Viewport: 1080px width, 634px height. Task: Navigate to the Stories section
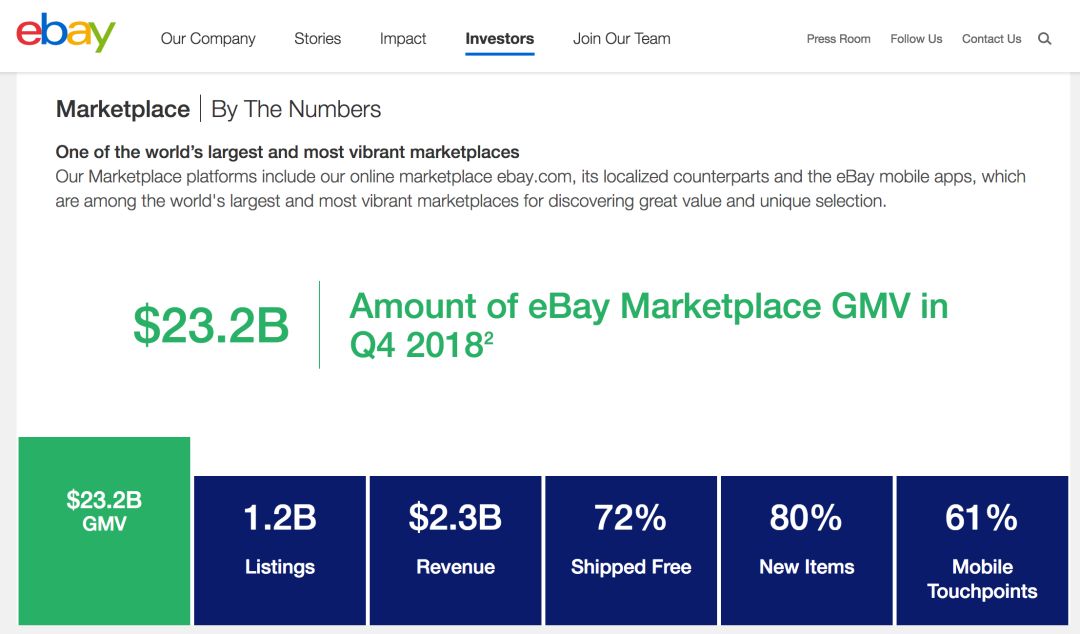tap(317, 39)
